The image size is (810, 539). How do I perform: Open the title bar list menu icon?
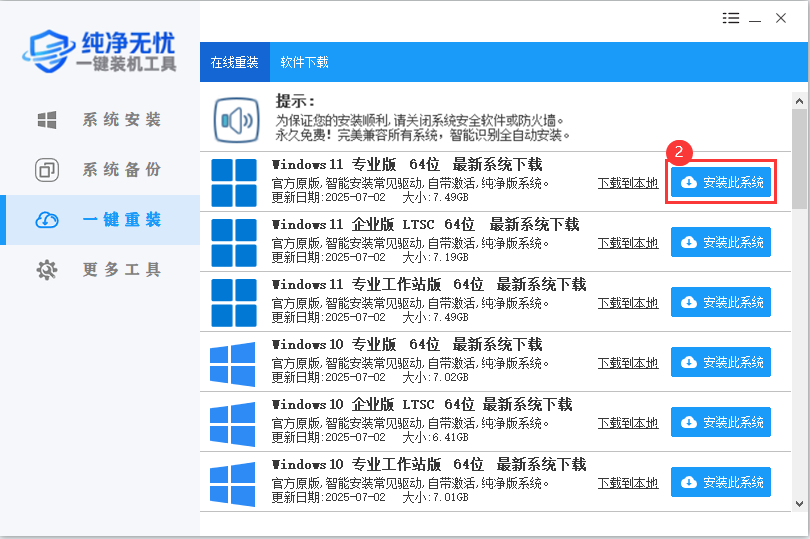click(731, 19)
